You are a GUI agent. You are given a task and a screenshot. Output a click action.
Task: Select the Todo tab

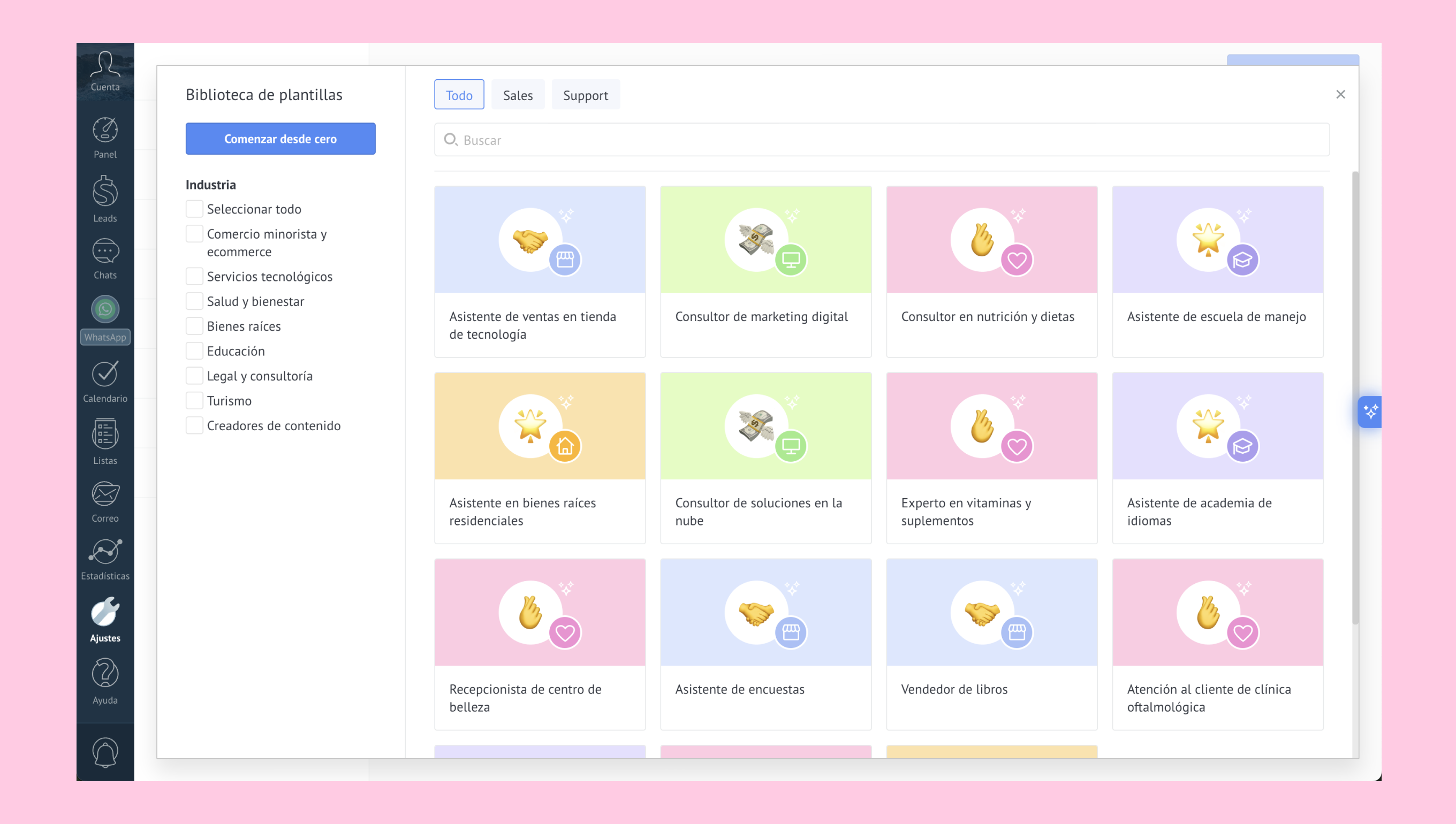[459, 95]
